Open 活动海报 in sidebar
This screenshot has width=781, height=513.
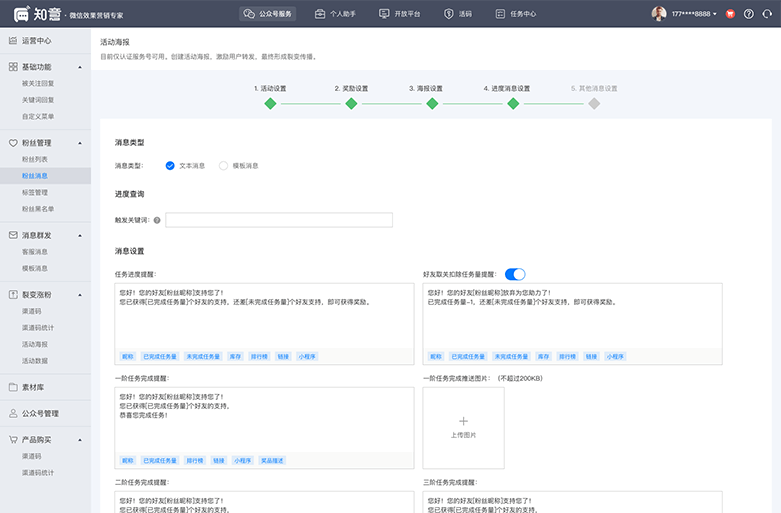tap(35, 344)
